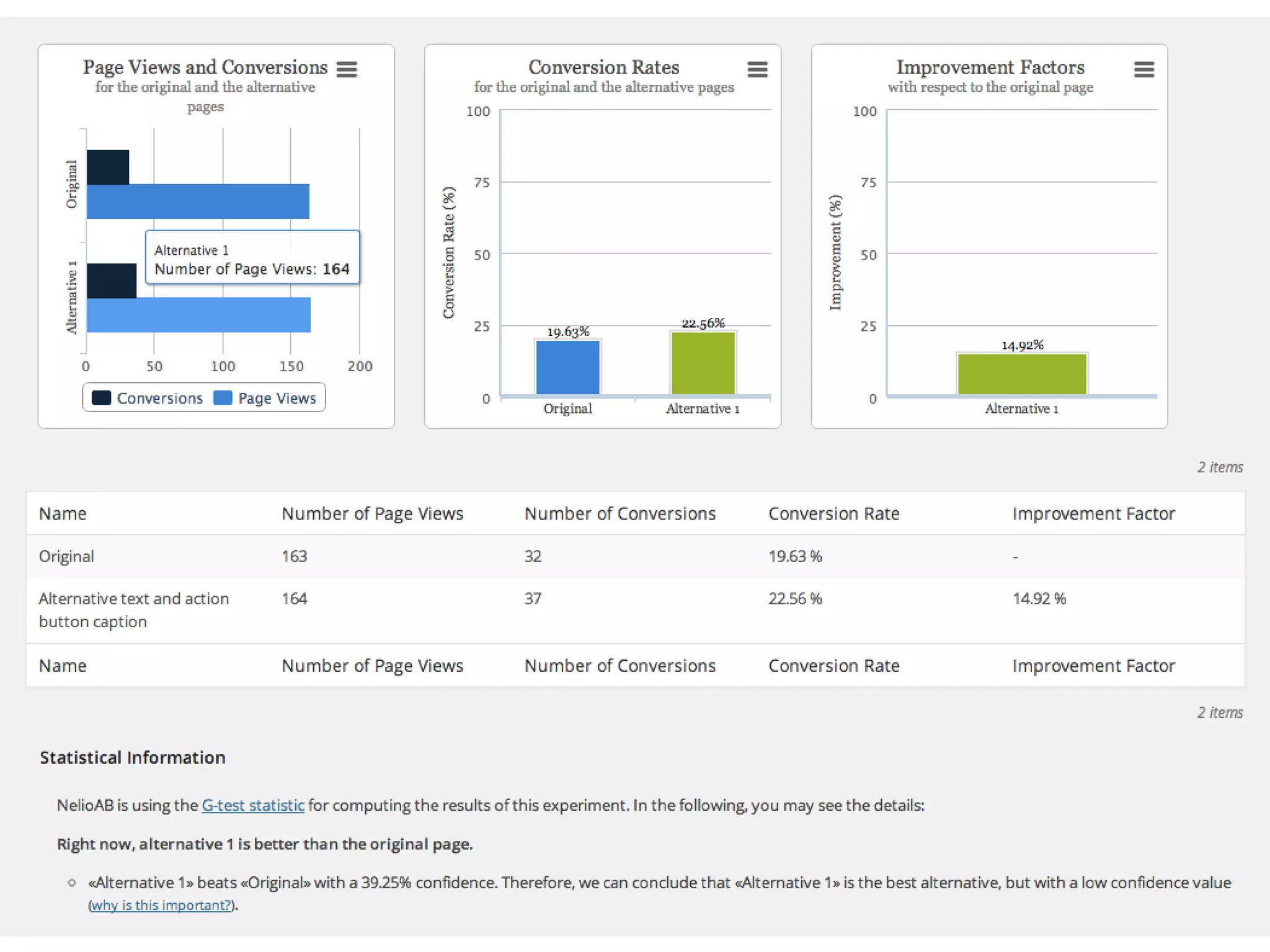Open 'why is this important?' link
Image resolution: width=1270 pixels, height=952 pixels.
pyautogui.click(x=161, y=905)
